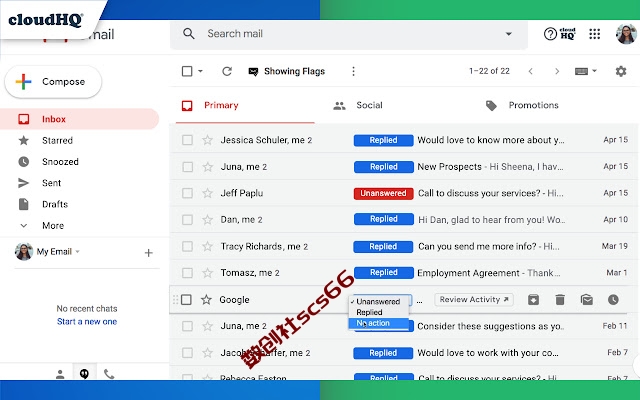640x400 pixels.
Task: Click Replied flag on Dan email
Action: pos(383,219)
